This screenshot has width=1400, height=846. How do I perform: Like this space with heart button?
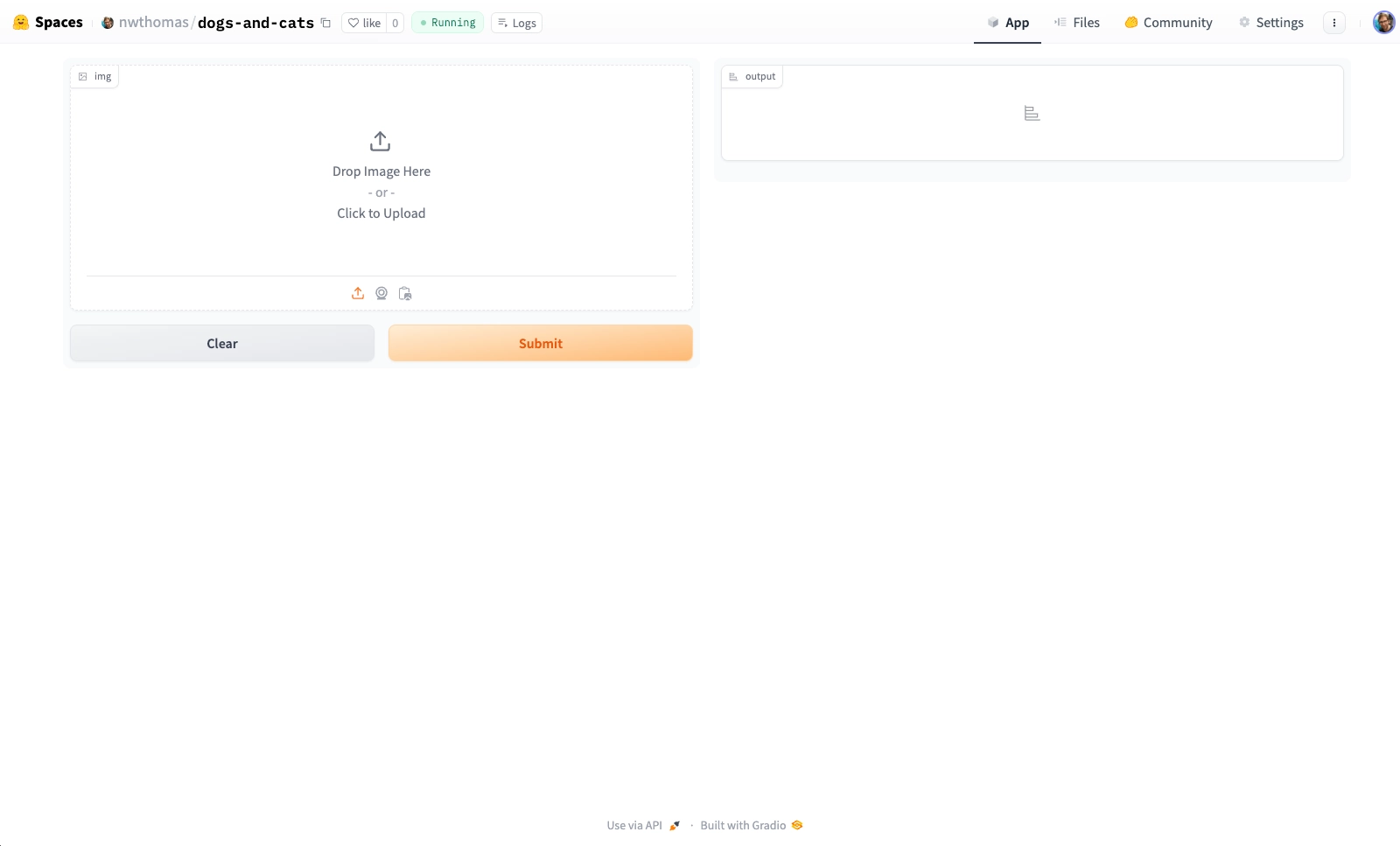point(364,23)
